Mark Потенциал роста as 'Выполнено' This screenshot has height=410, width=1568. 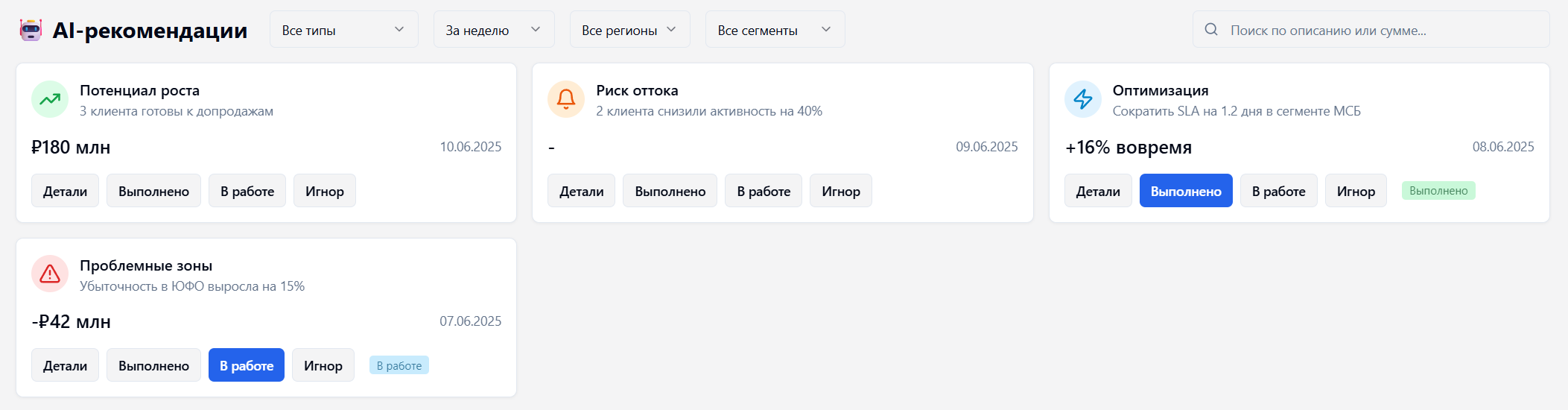click(153, 191)
